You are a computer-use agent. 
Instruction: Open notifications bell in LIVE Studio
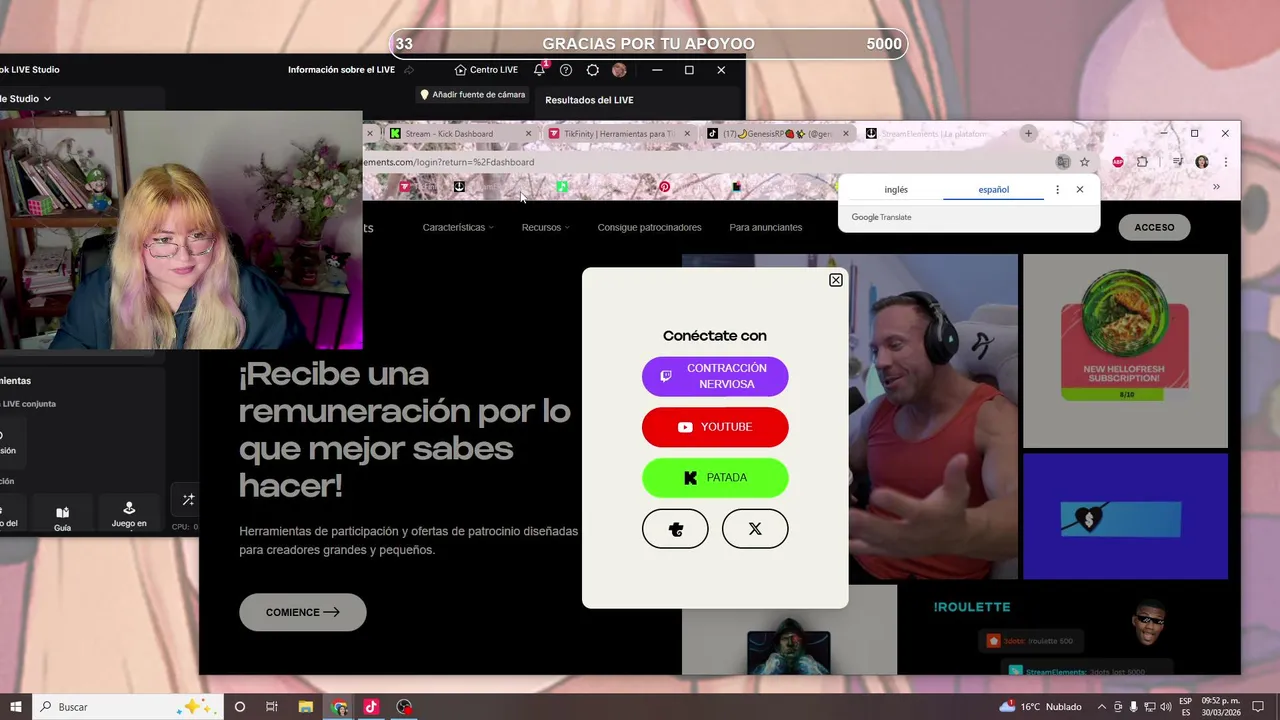tap(540, 70)
